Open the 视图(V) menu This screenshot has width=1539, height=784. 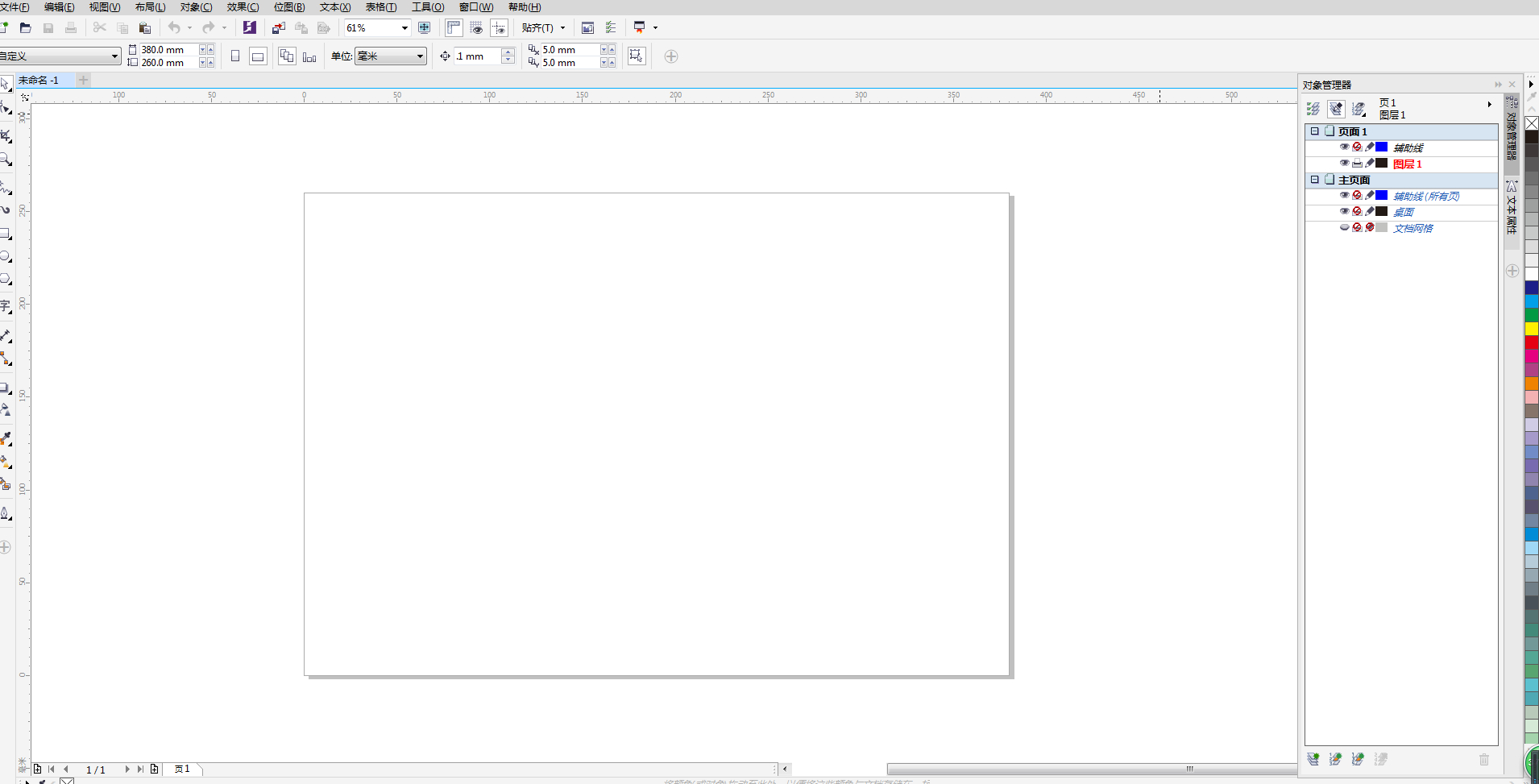coord(105,7)
